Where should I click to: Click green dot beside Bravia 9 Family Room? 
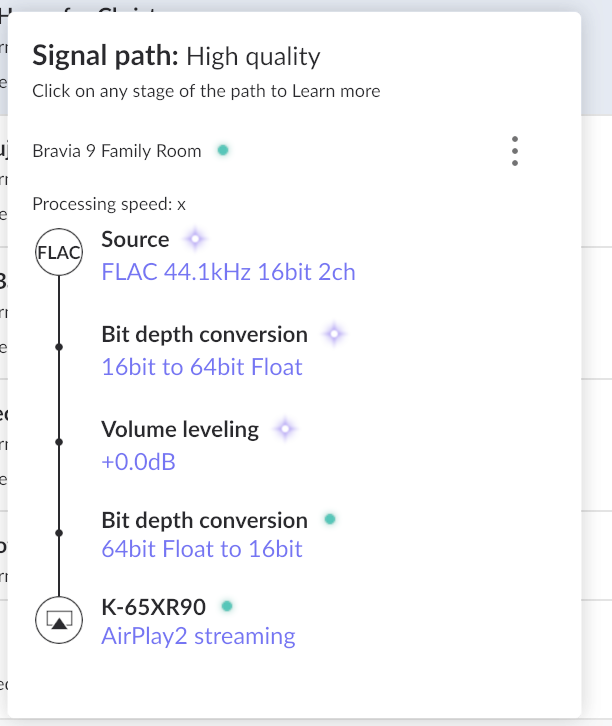click(x=223, y=150)
